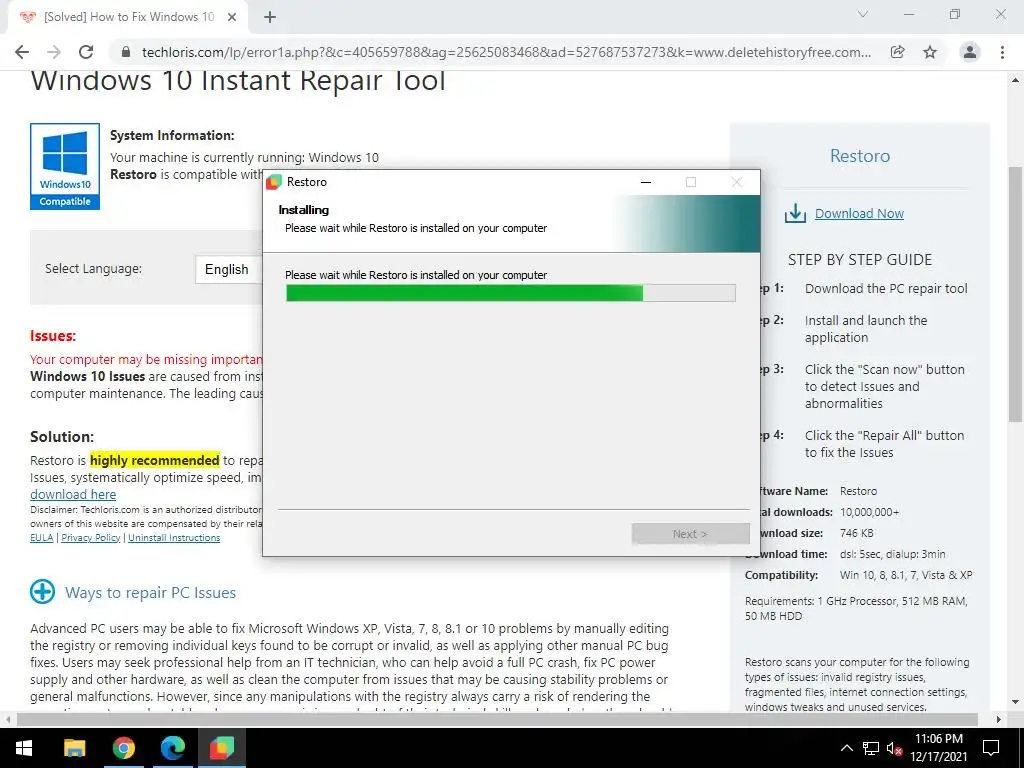Click the Restoro installer logo icon

click(274, 182)
